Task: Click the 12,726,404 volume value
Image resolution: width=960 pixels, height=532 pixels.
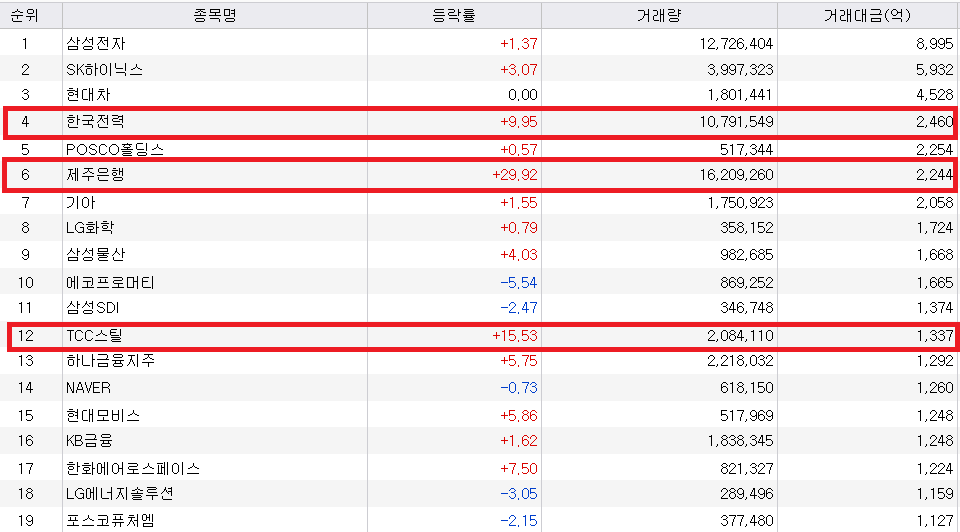Action: (737, 43)
